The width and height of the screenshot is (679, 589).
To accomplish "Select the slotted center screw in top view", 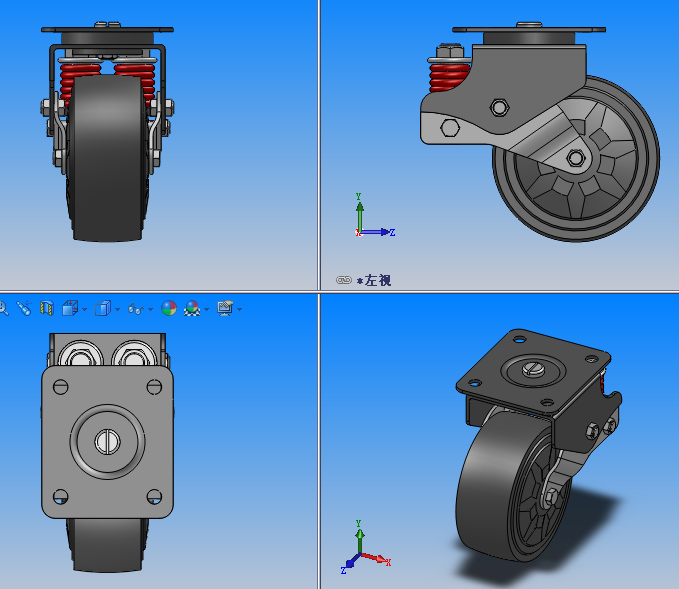I will 107,442.
